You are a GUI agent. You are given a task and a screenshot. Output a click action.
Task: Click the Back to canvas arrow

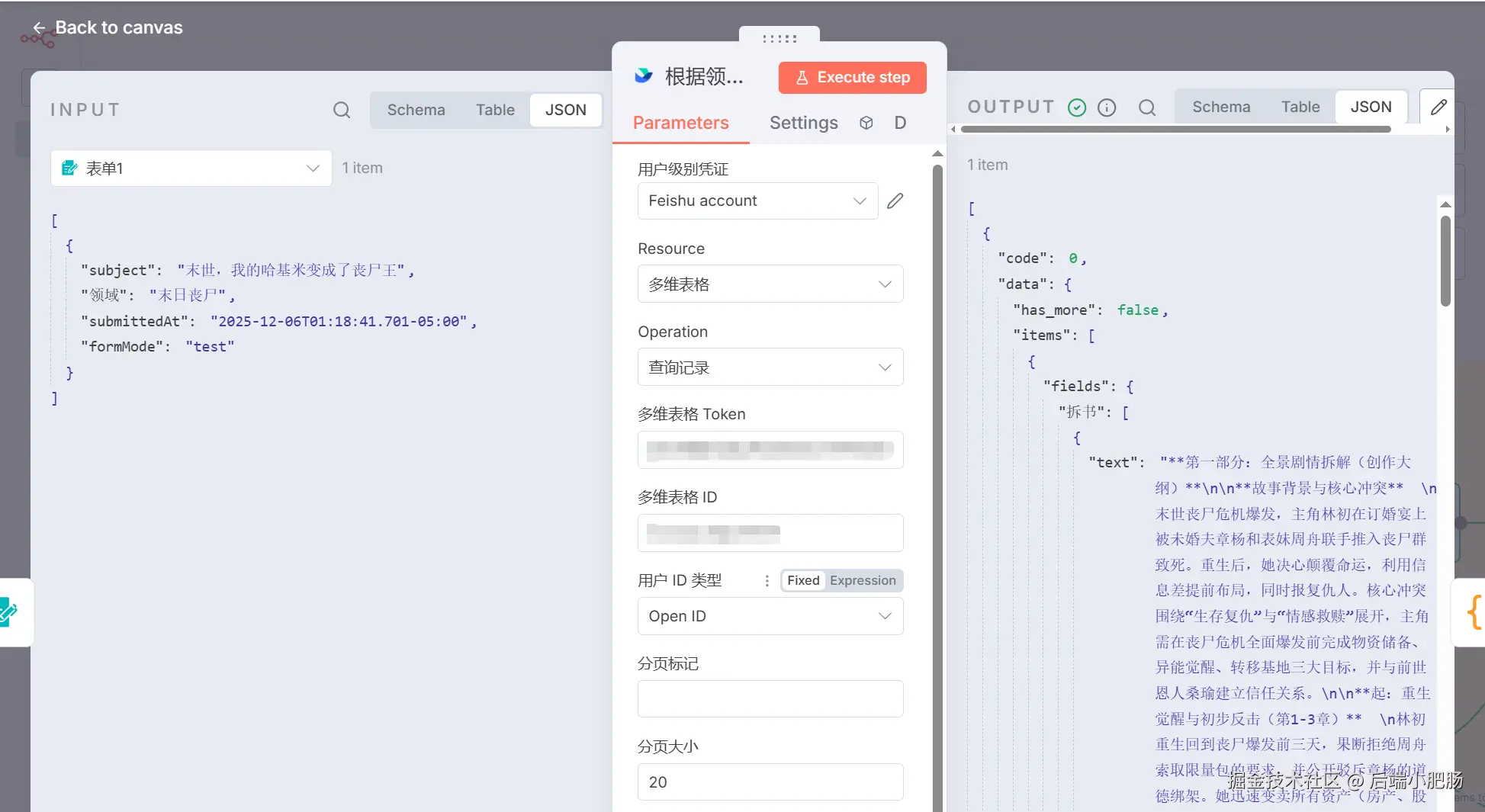coord(40,28)
